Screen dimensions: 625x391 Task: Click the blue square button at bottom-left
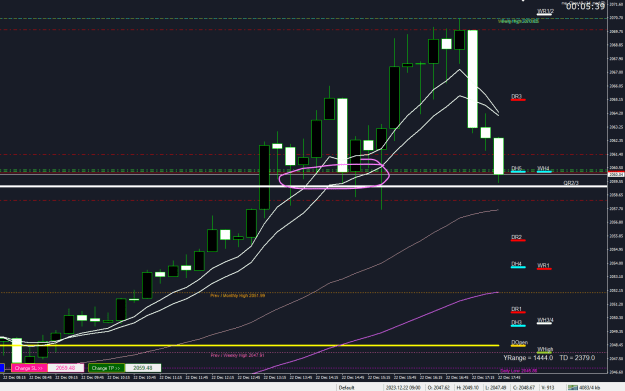pos(2,368)
